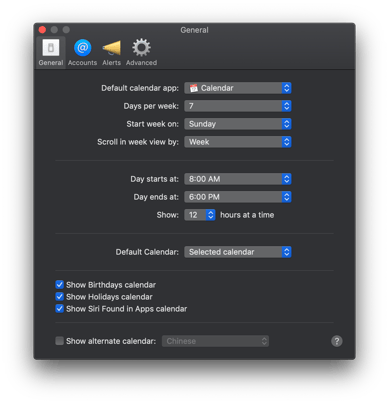389x404 pixels.
Task: Open the Default calendar app dropdown
Action: (x=238, y=88)
